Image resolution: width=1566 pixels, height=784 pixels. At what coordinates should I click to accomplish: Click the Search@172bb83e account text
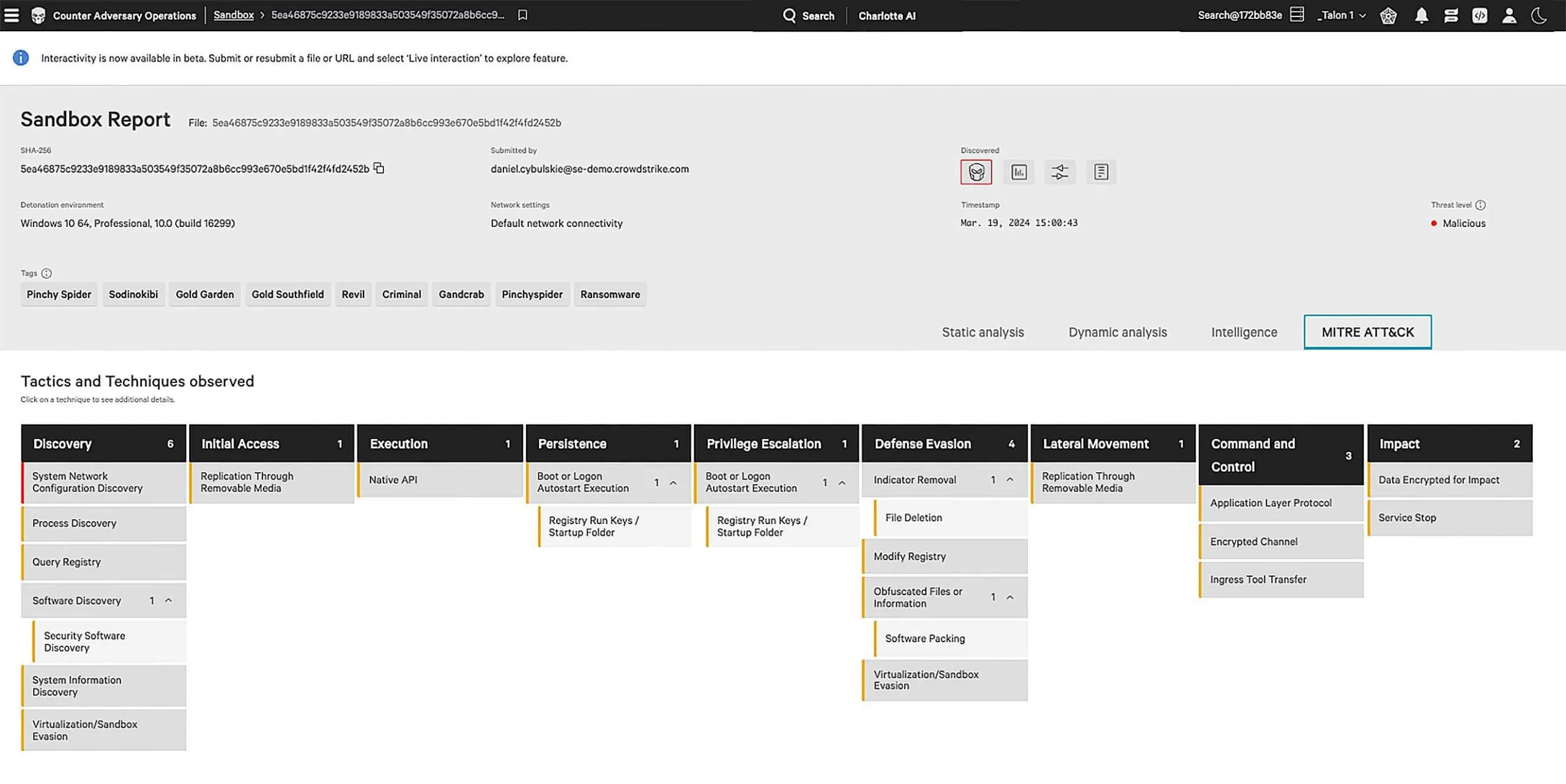click(1239, 15)
